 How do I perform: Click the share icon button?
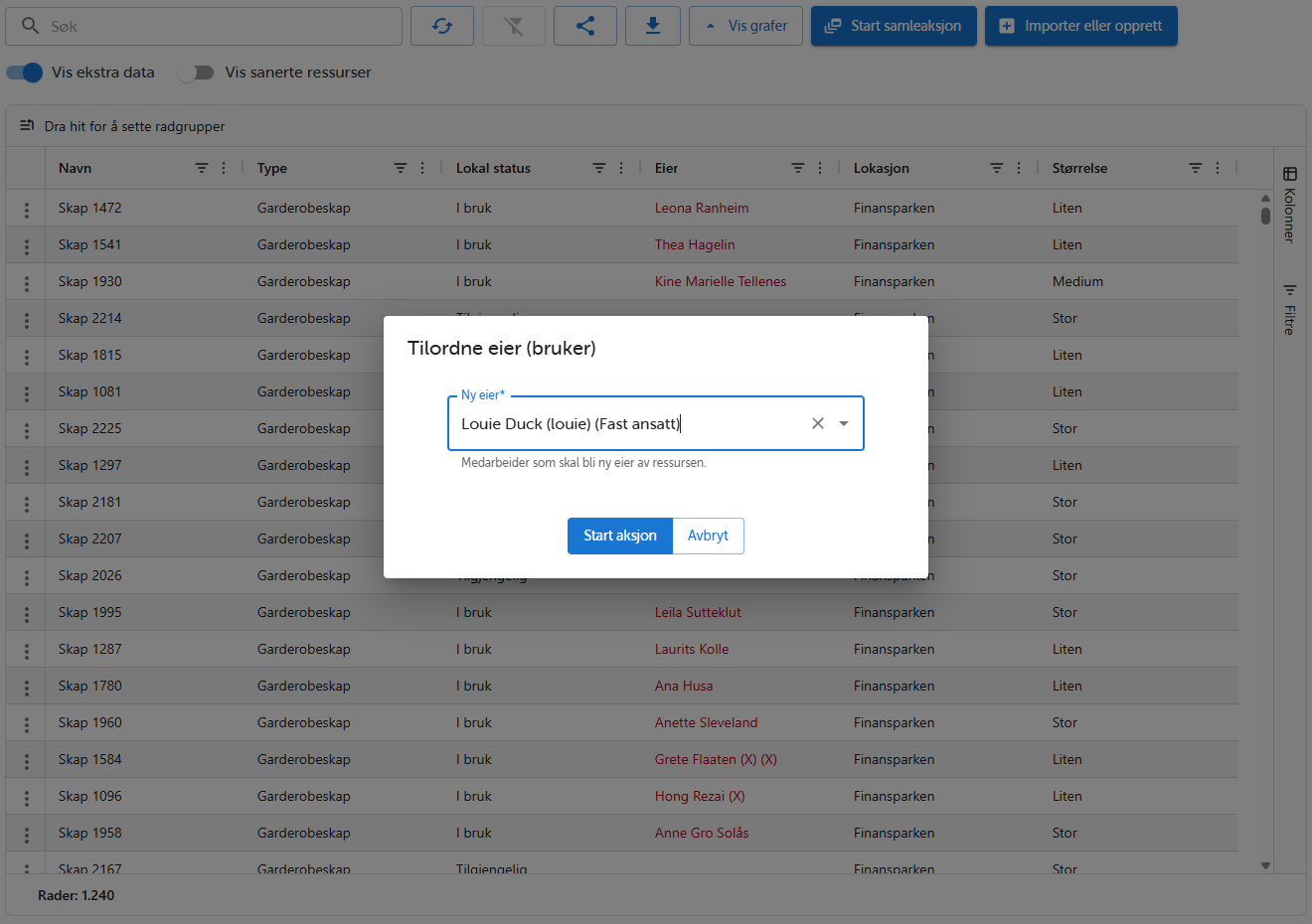585,26
